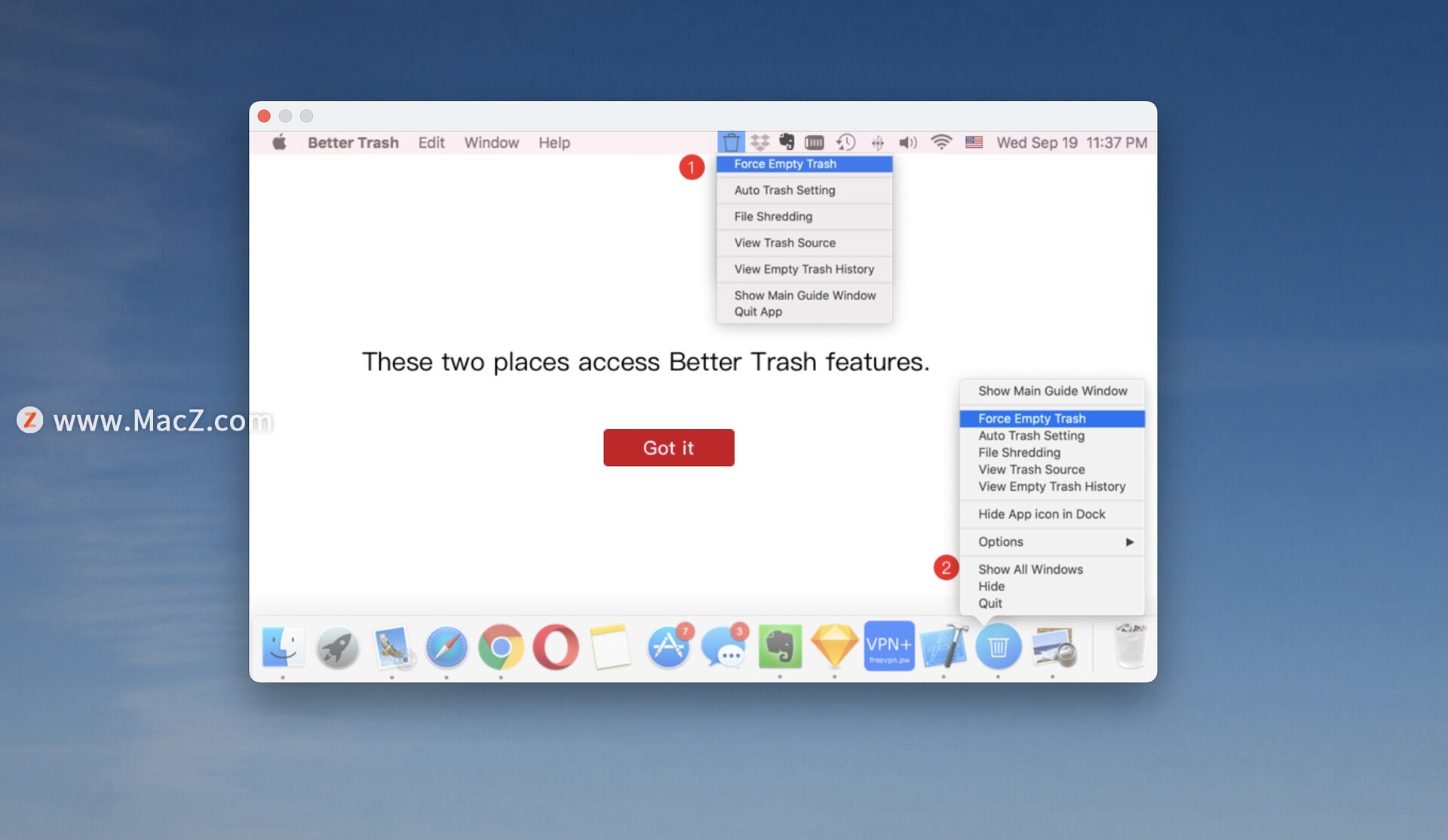Screen dimensions: 1448x840
Task: Click the blue Better Trash Dock icon
Action: (999, 646)
